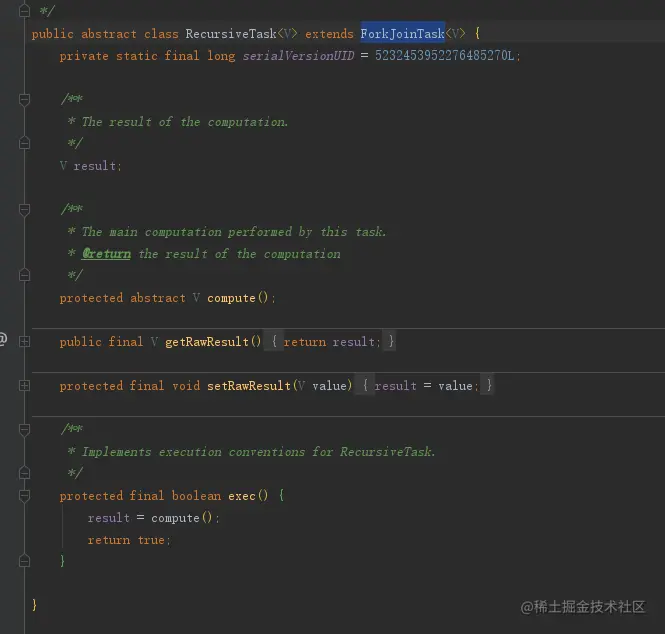The width and height of the screenshot is (665, 634).
Task: Click the RecursiveTask class name in the declaration
Action: [x=231, y=34]
